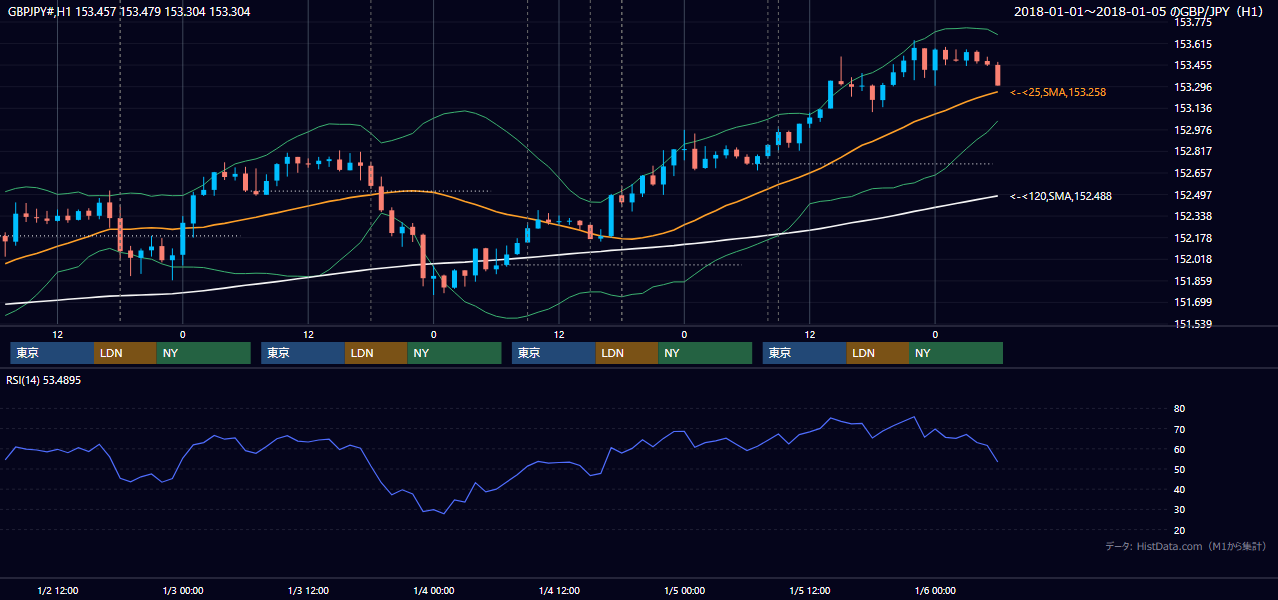Click price axis value 152.657
Image resolution: width=1278 pixels, height=600 pixels.
coord(1193,173)
